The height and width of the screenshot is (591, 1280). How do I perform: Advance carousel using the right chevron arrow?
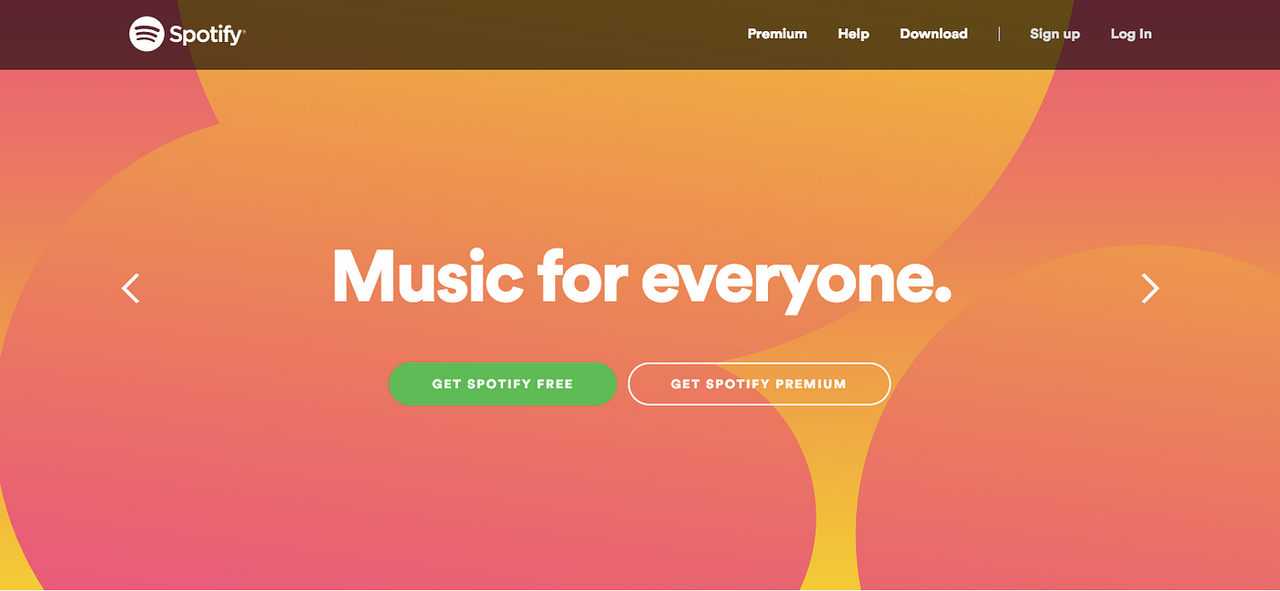1150,288
